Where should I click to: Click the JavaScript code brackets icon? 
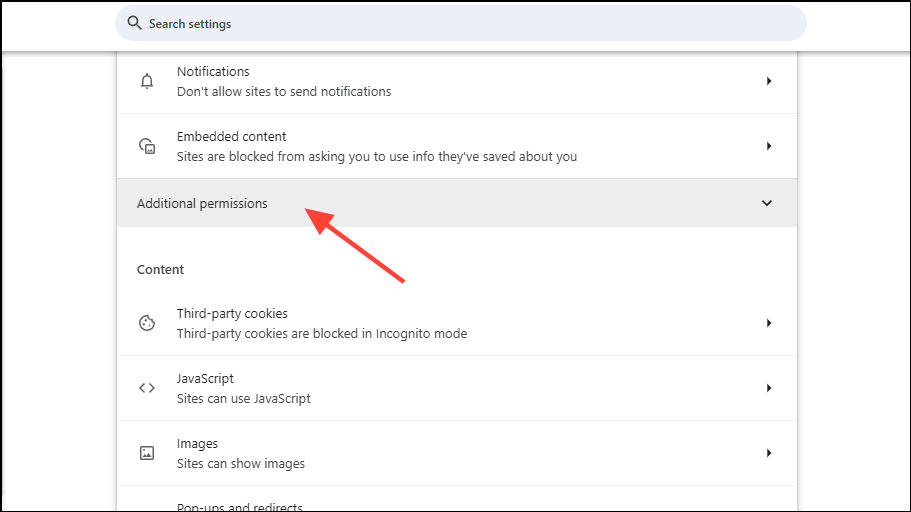tap(147, 388)
